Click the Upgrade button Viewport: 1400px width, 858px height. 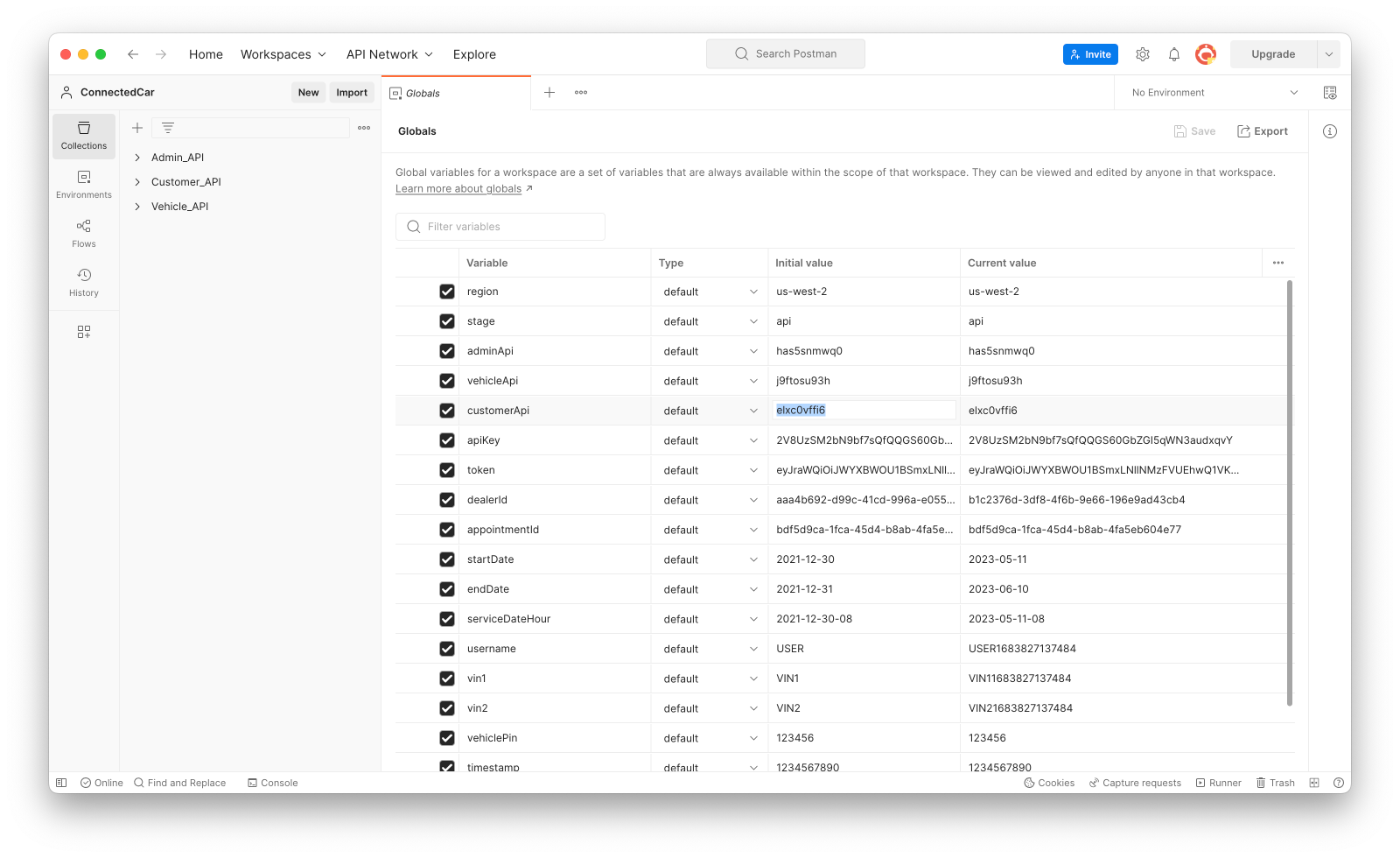[1273, 54]
